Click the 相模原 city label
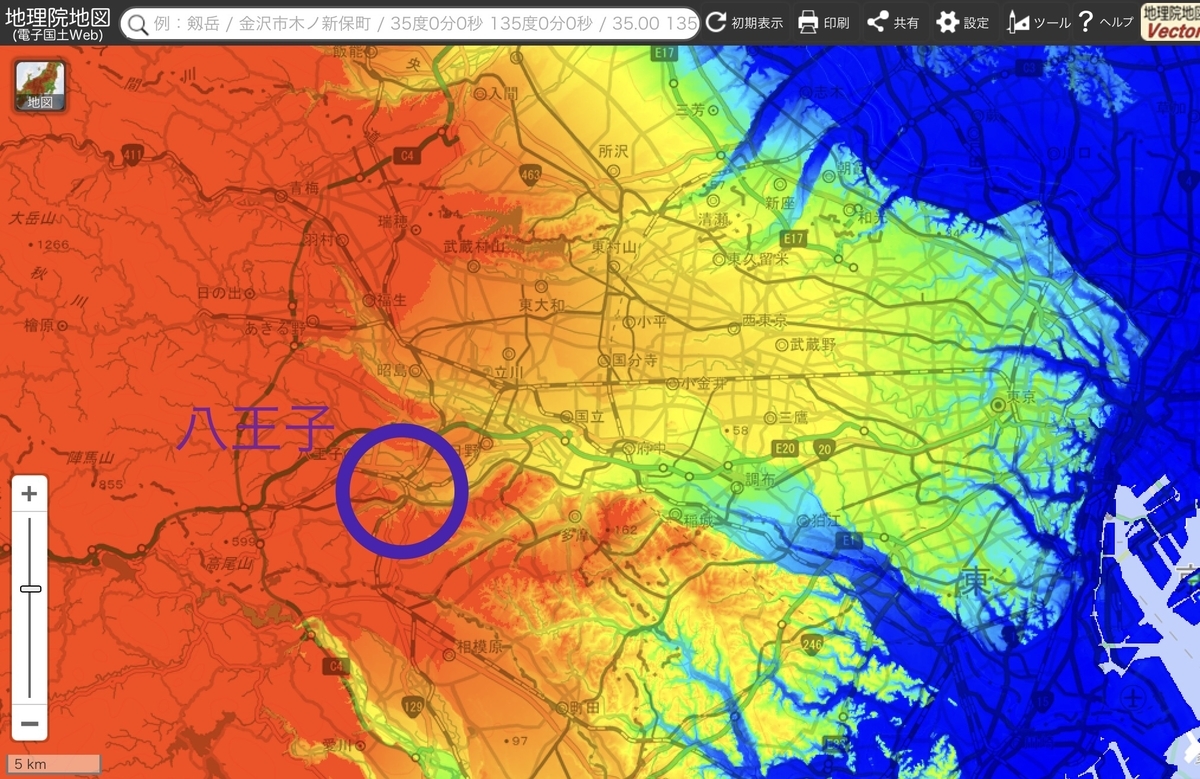Image resolution: width=1200 pixels, height=779 pixels. click(x=479, y=647)
